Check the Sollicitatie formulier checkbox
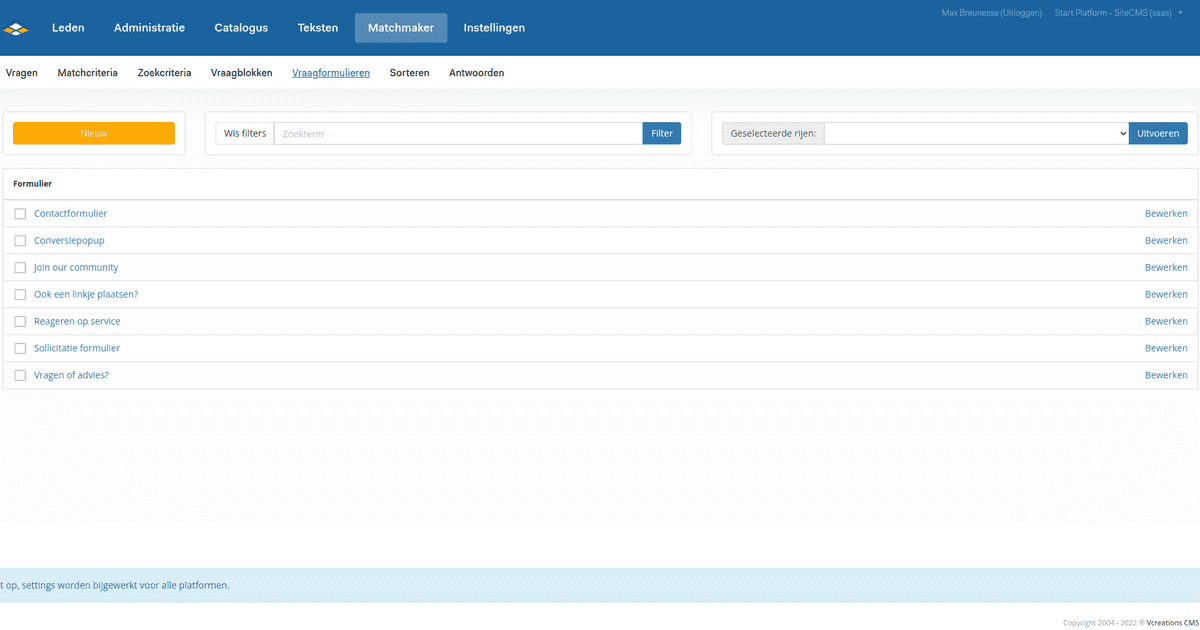Screen dimensions: 1200x630 click(x=20, y=347)
